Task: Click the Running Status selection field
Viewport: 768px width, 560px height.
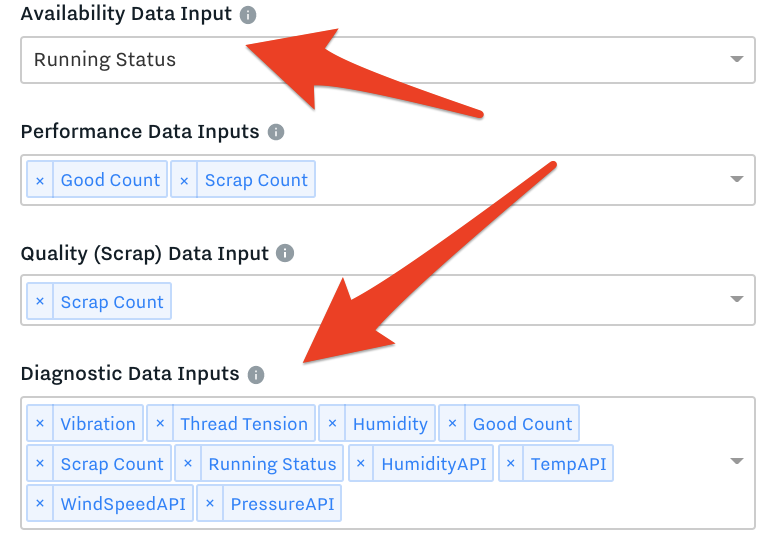Action: tap(387, 60)
